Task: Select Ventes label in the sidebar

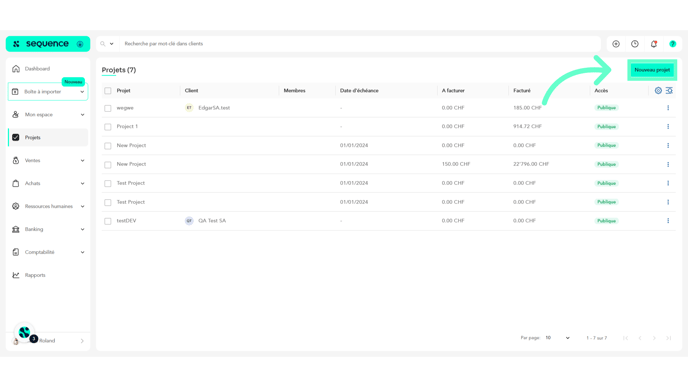Action: [x=32, y=161]
